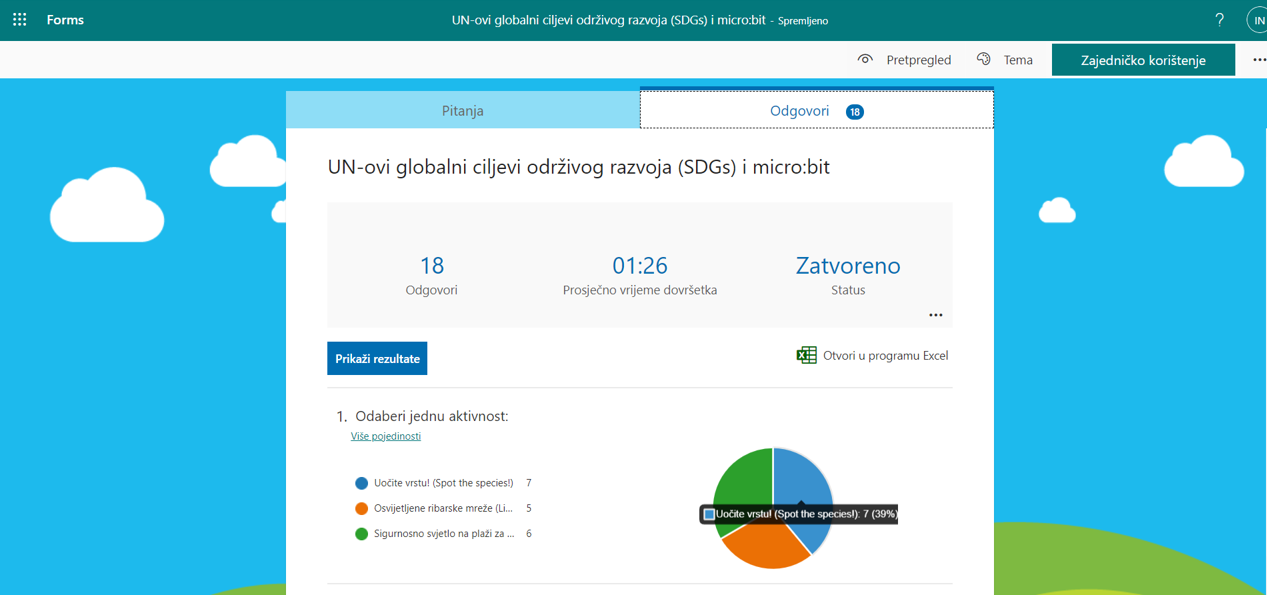This screenshot has height=595, width=1267.
Task: Click the Forms app name
Action: pos(65,20)
